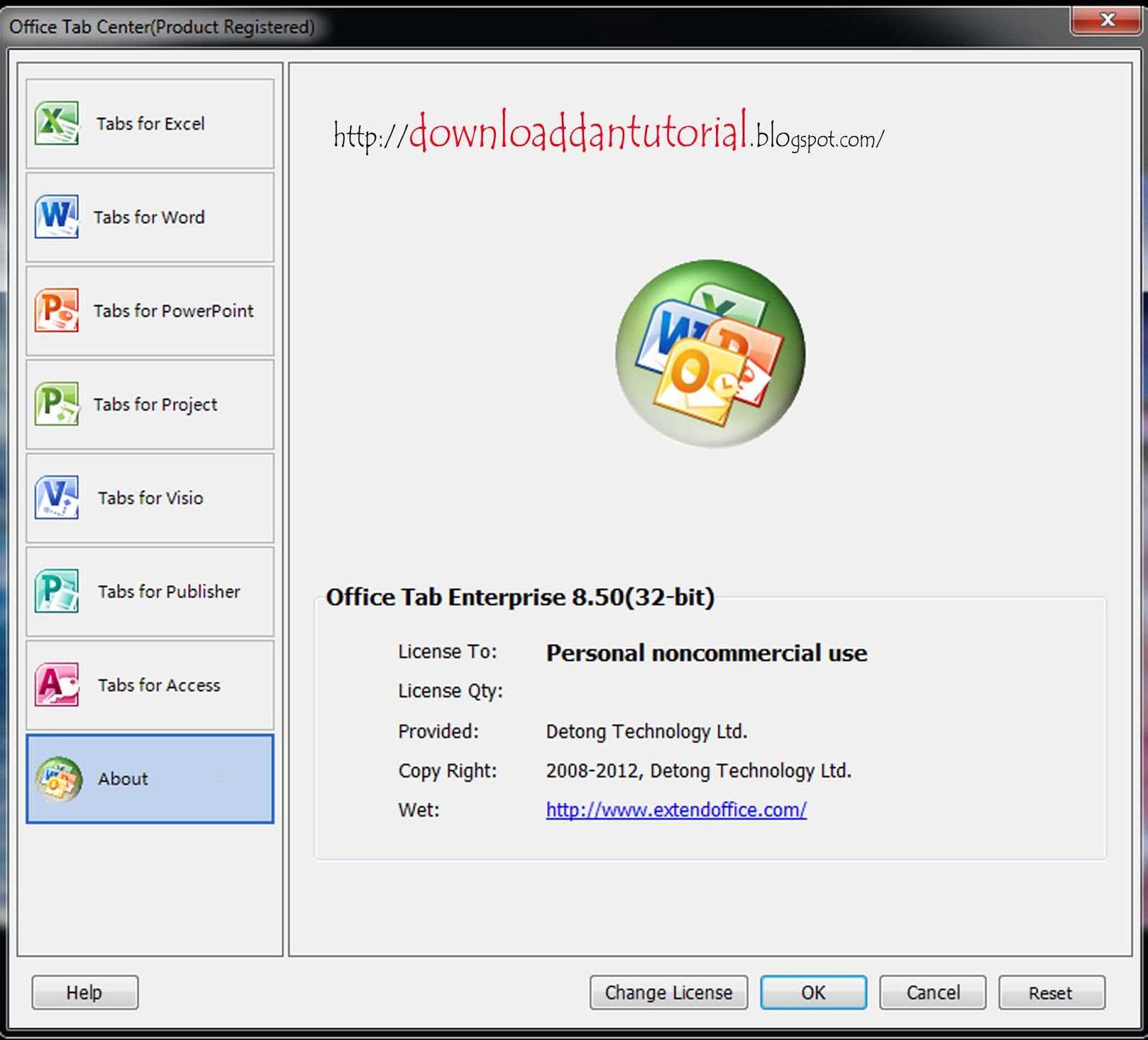Viewport: 1148px width, 1040px height.
Task: Click the License To label
Action: (x=447, y=652)
